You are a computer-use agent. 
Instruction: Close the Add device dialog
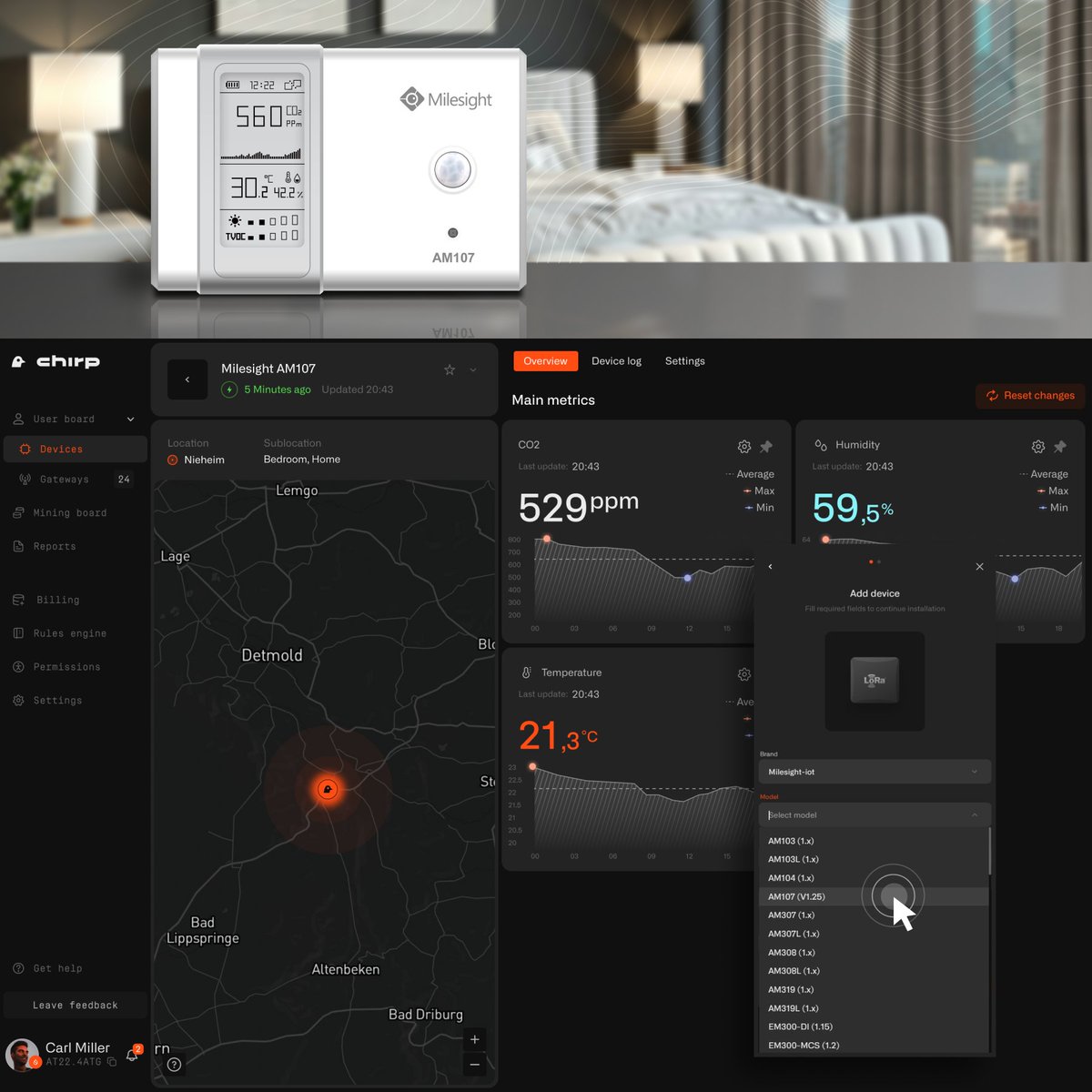tap(979, 567)
